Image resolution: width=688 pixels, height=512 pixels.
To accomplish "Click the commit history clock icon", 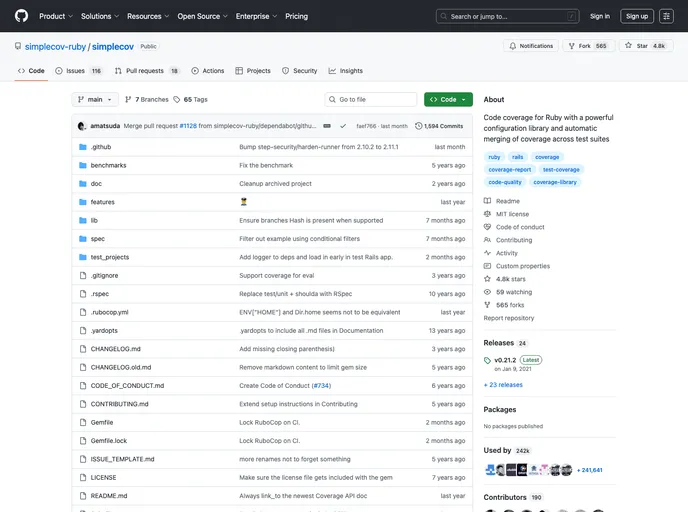I will click(x=418, y=126).
